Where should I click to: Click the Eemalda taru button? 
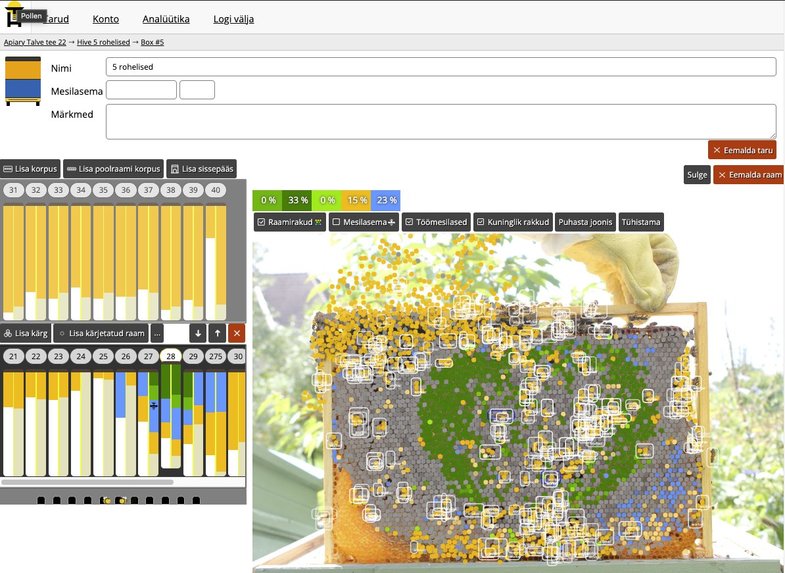click(742, 150)
